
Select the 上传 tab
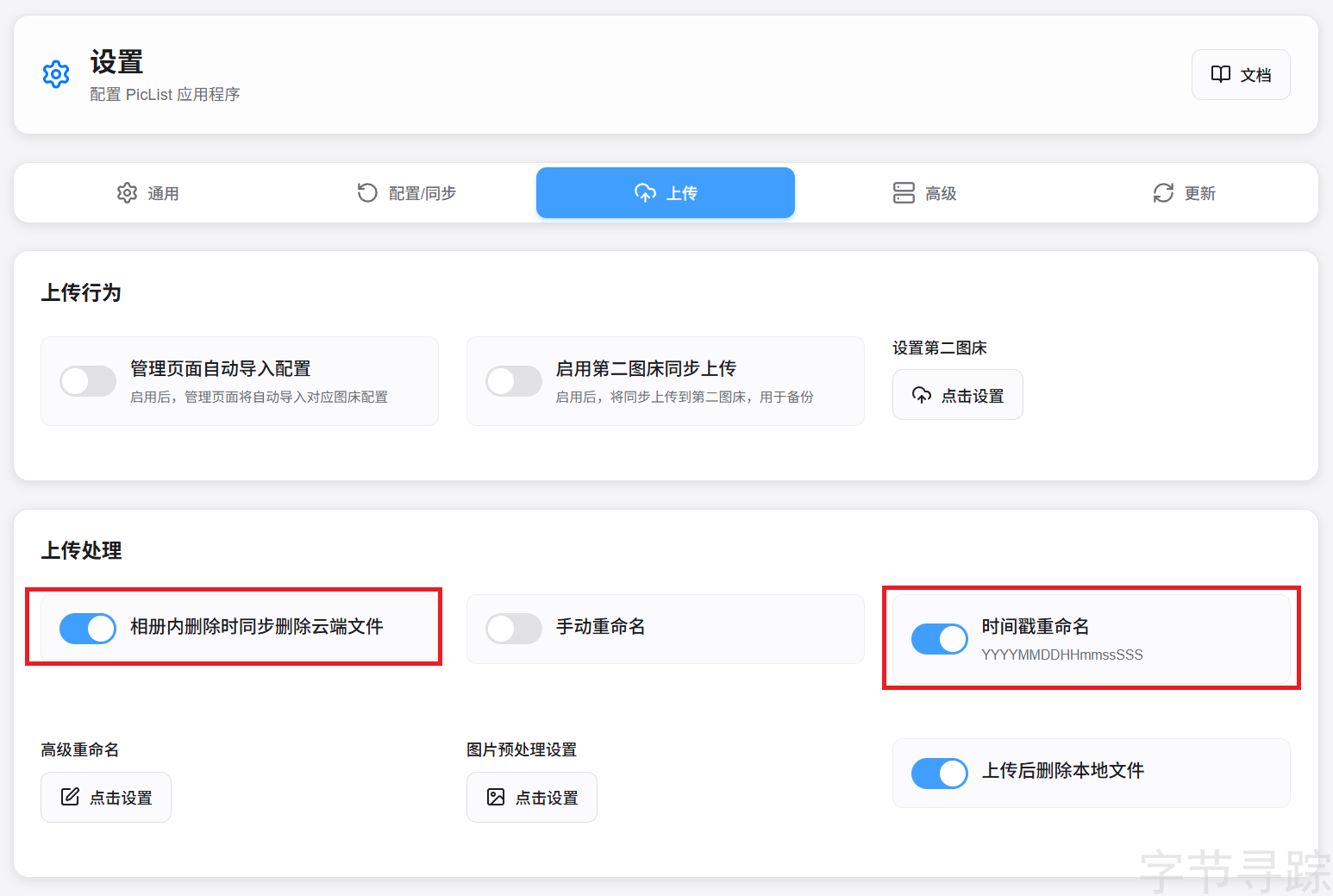click(x=666, y=193)
